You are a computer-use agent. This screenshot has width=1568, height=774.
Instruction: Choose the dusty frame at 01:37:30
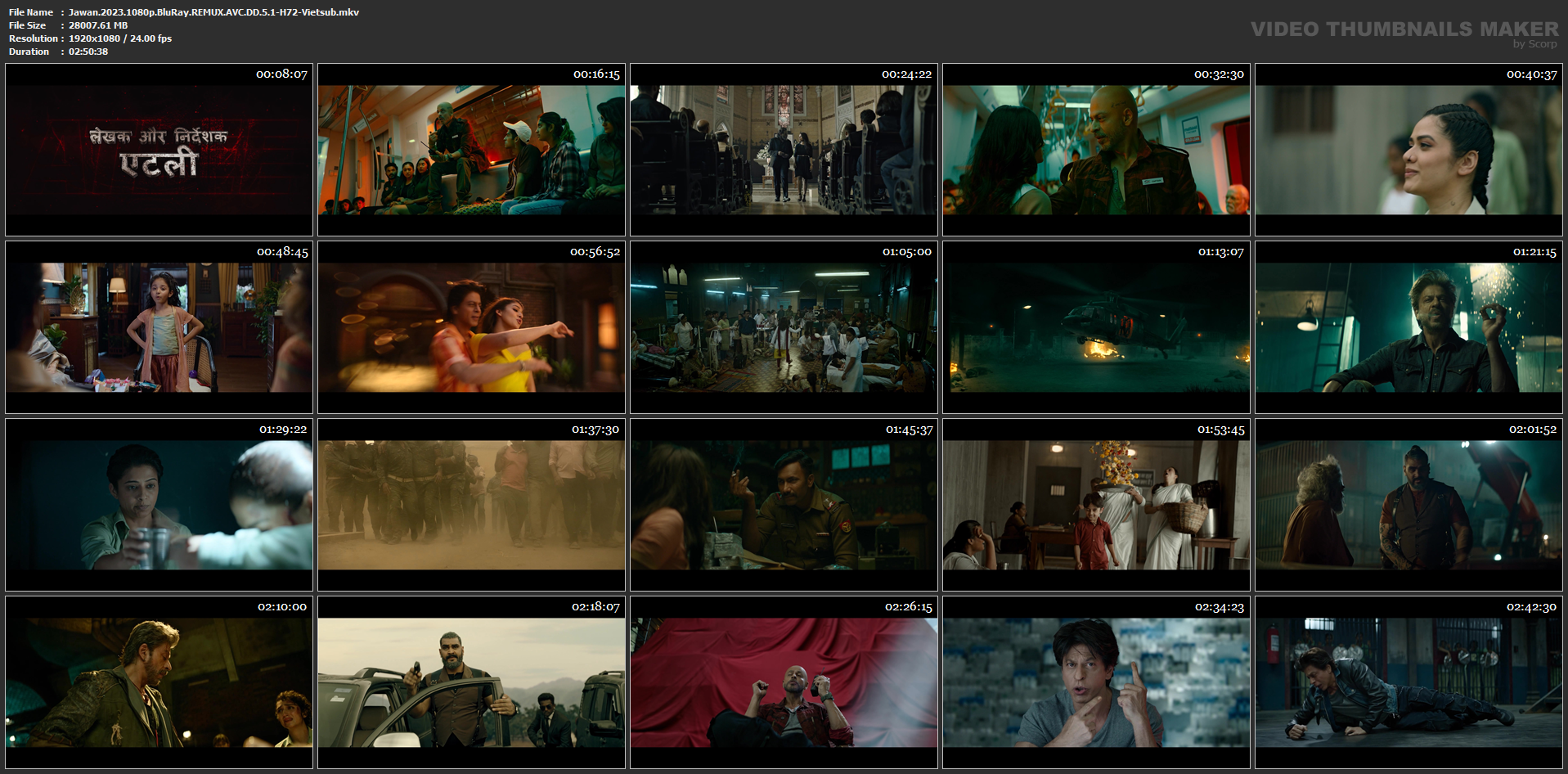tap(471, 505)
